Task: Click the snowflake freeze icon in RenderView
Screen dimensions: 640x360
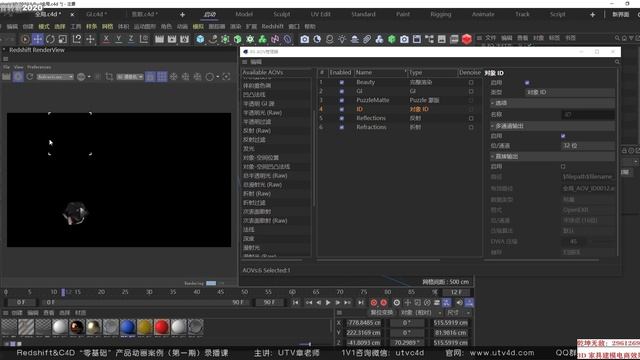Action: point(173,77)
